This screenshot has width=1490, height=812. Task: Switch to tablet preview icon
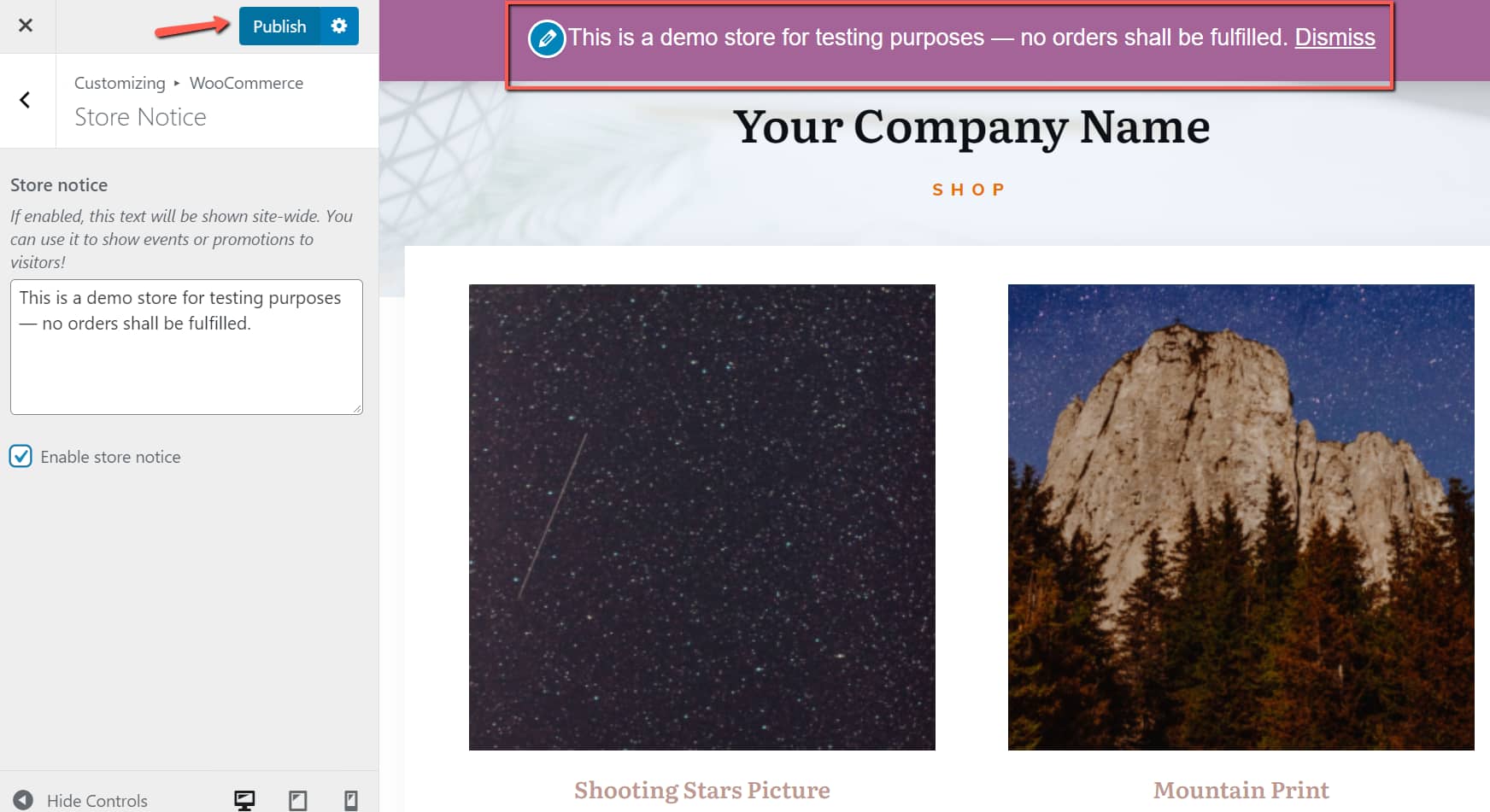[x=297, y=800]
